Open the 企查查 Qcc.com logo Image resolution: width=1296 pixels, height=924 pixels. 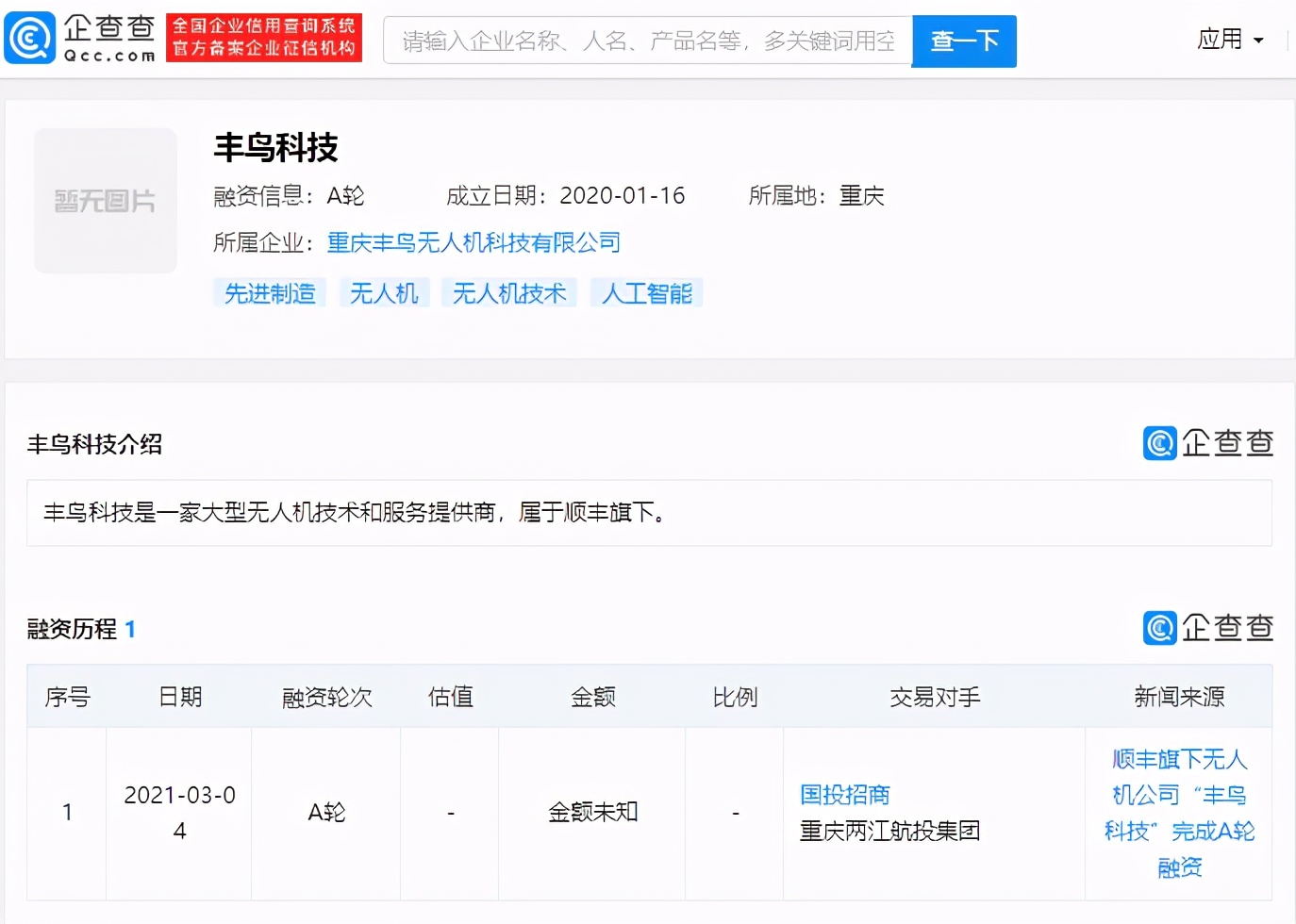click(80, 40)
